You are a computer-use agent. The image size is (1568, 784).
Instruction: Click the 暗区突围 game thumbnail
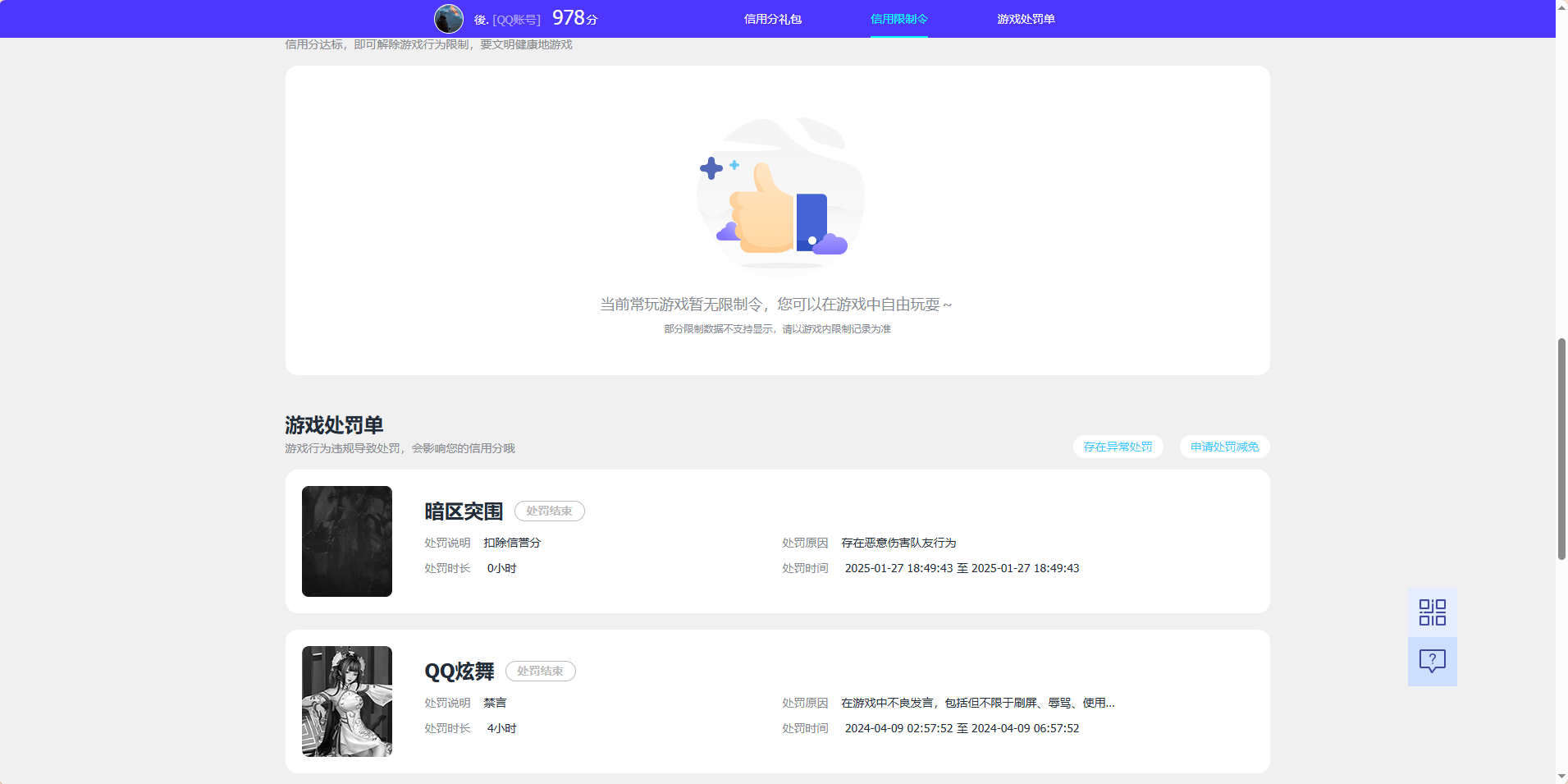pos(347,541)
